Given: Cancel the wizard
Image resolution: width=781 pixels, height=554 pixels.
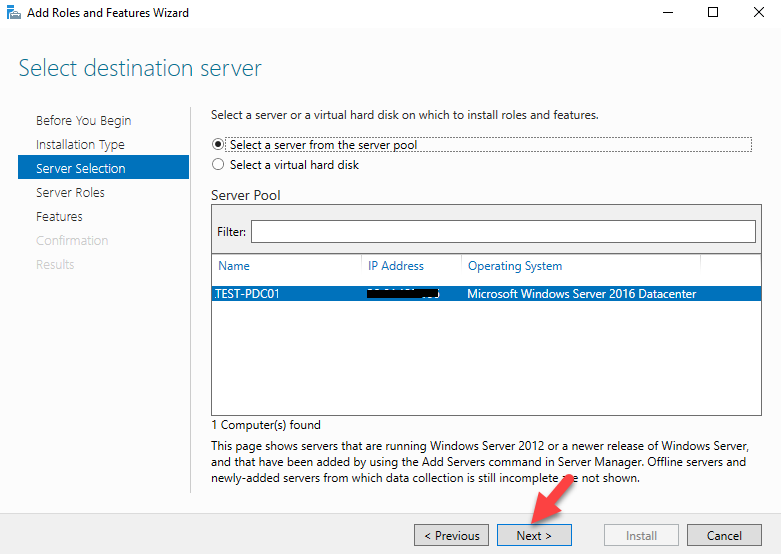Looking at the screenshot, I should 724,535.
